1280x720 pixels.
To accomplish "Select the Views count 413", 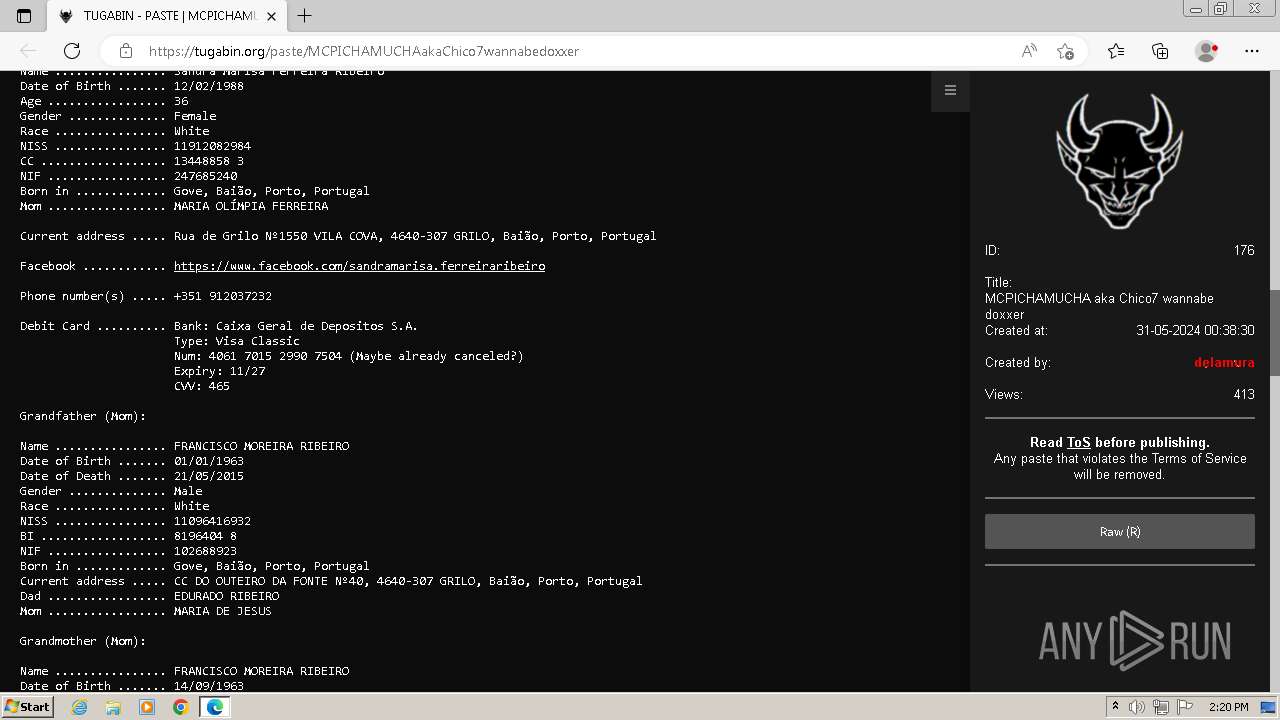I will [x=1244, y=394].
